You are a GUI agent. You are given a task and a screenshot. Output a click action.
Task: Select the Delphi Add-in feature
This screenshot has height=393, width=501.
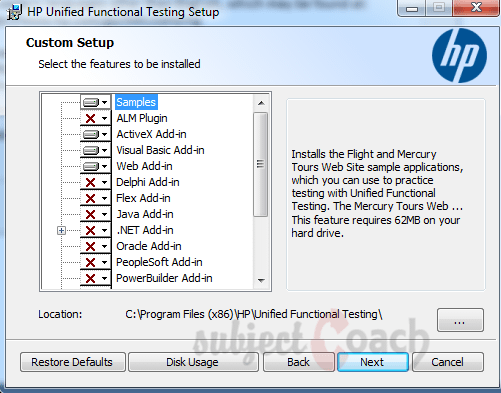click(x=148, y=182)
